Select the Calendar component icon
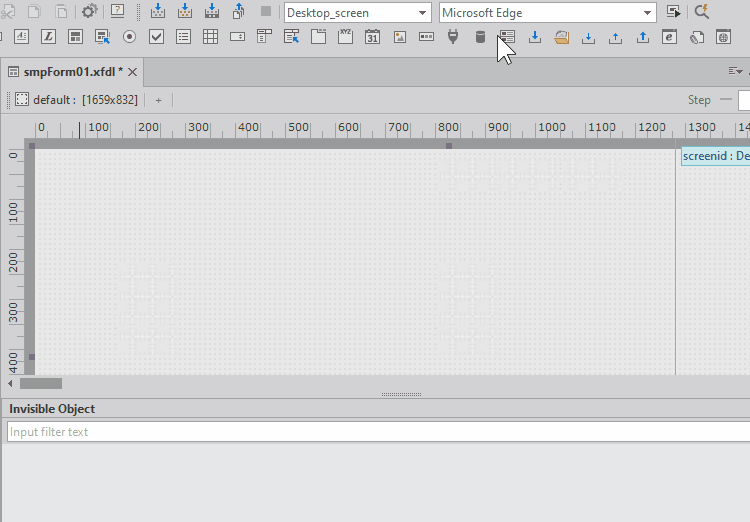 (x=373, y=37)
